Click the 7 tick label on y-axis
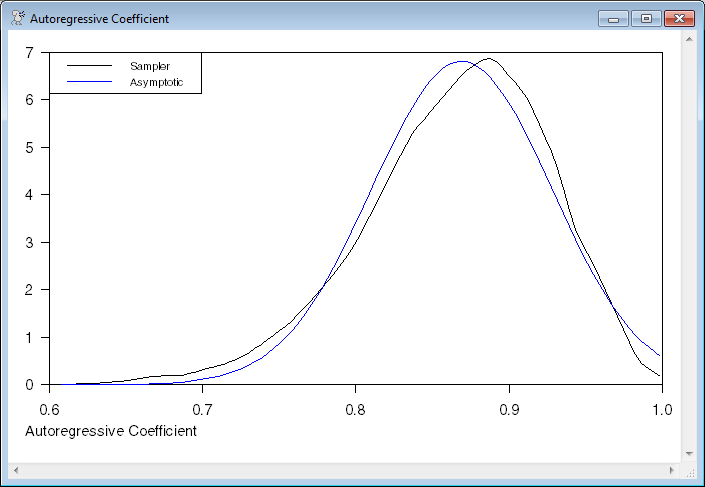Image resolution: width=705 pixels, height=487 pixels. (x=30, y=52)
